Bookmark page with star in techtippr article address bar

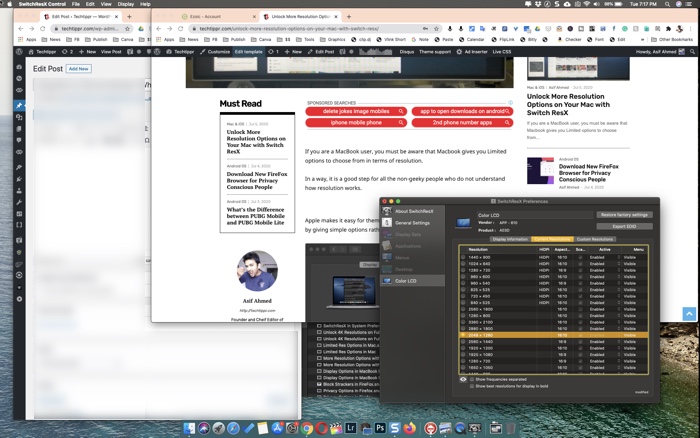(436, 29)
